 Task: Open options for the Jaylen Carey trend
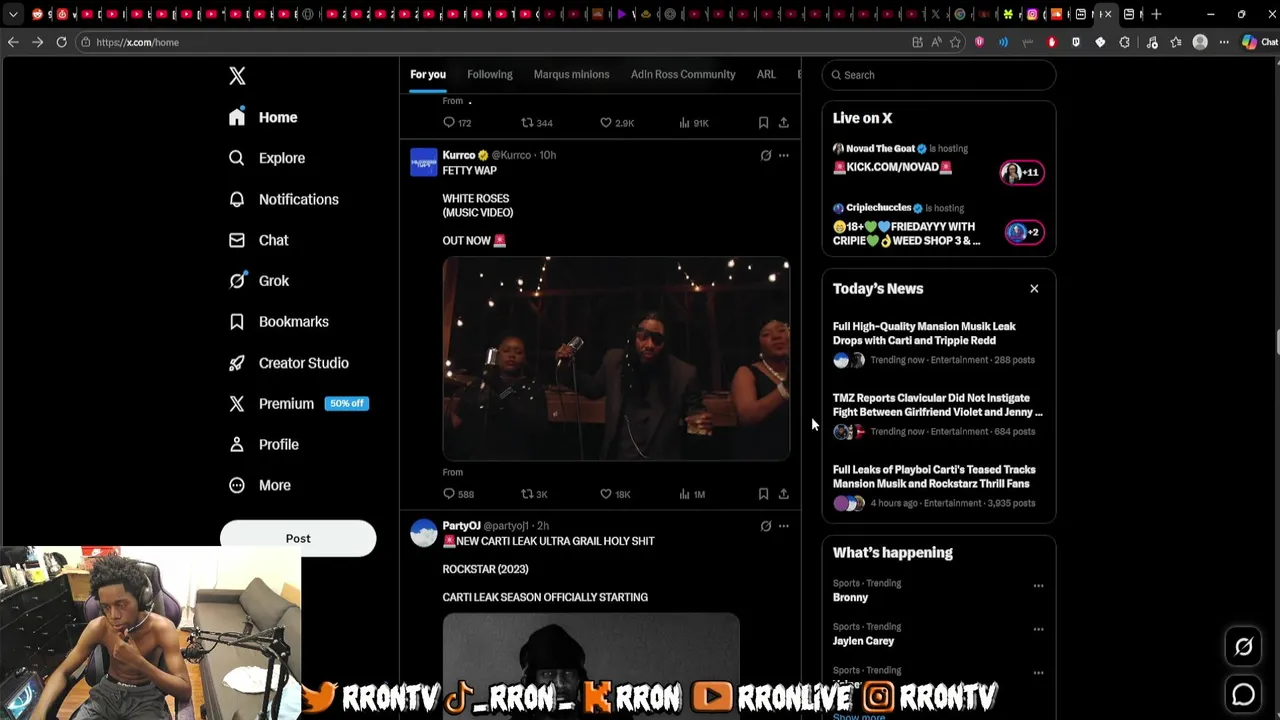click(1038, 630)
